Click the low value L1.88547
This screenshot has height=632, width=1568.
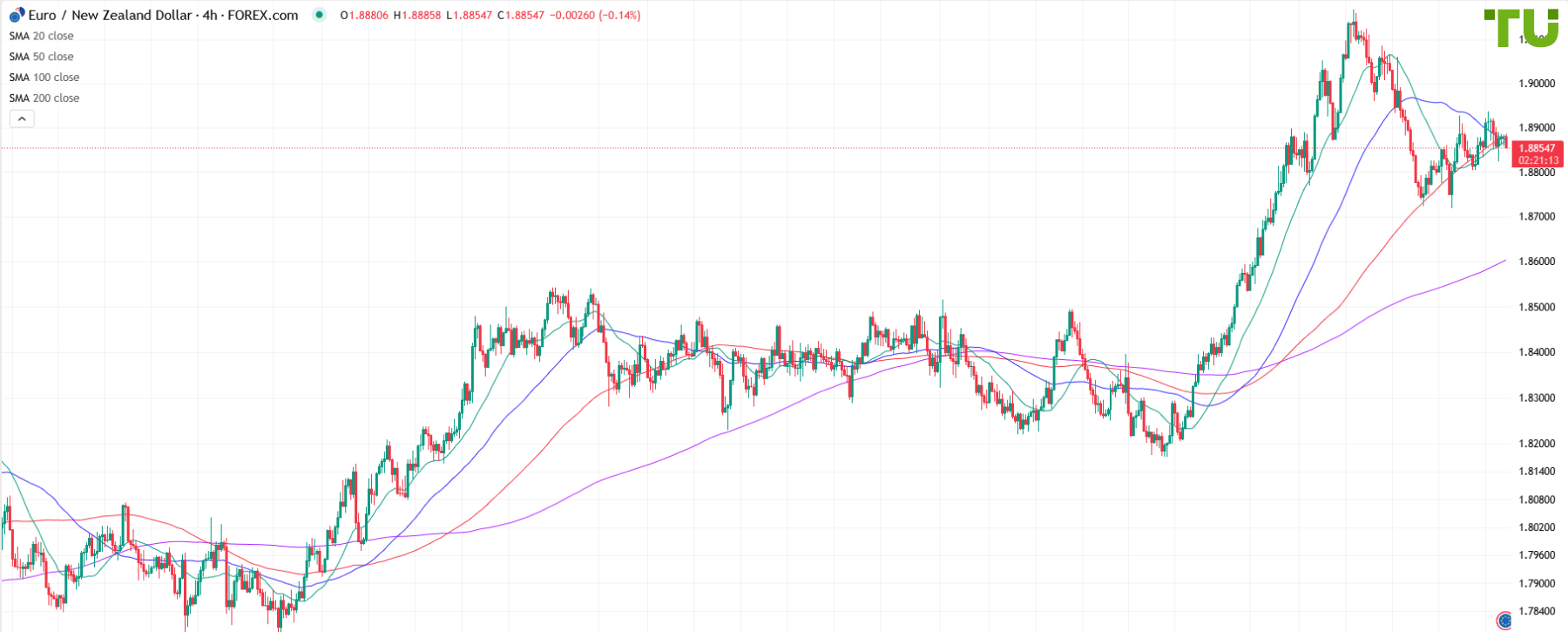470,16
